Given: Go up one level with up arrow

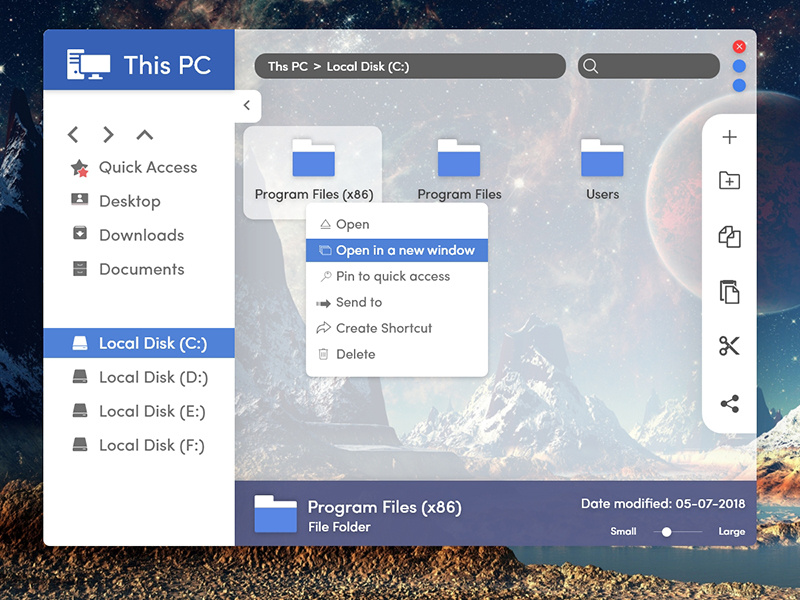Looking at the screenshot, I should [145, 135].
